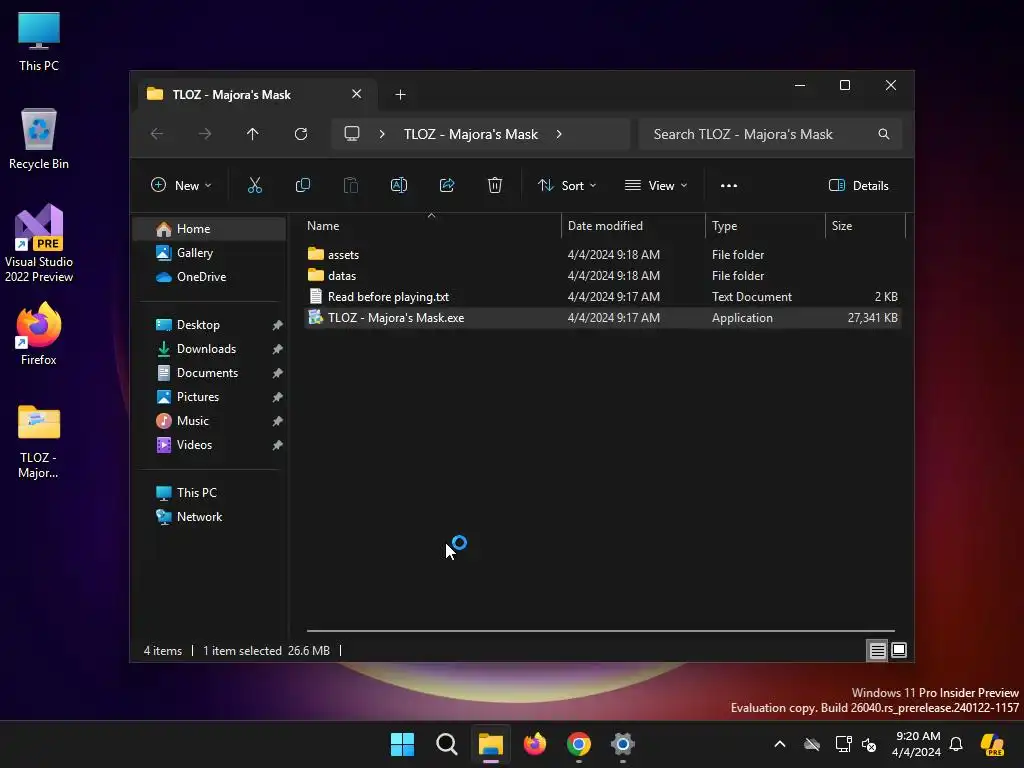Open Documents in navigation pane
The width and height of the screenshot is (1024, 768).
[210, 373]
